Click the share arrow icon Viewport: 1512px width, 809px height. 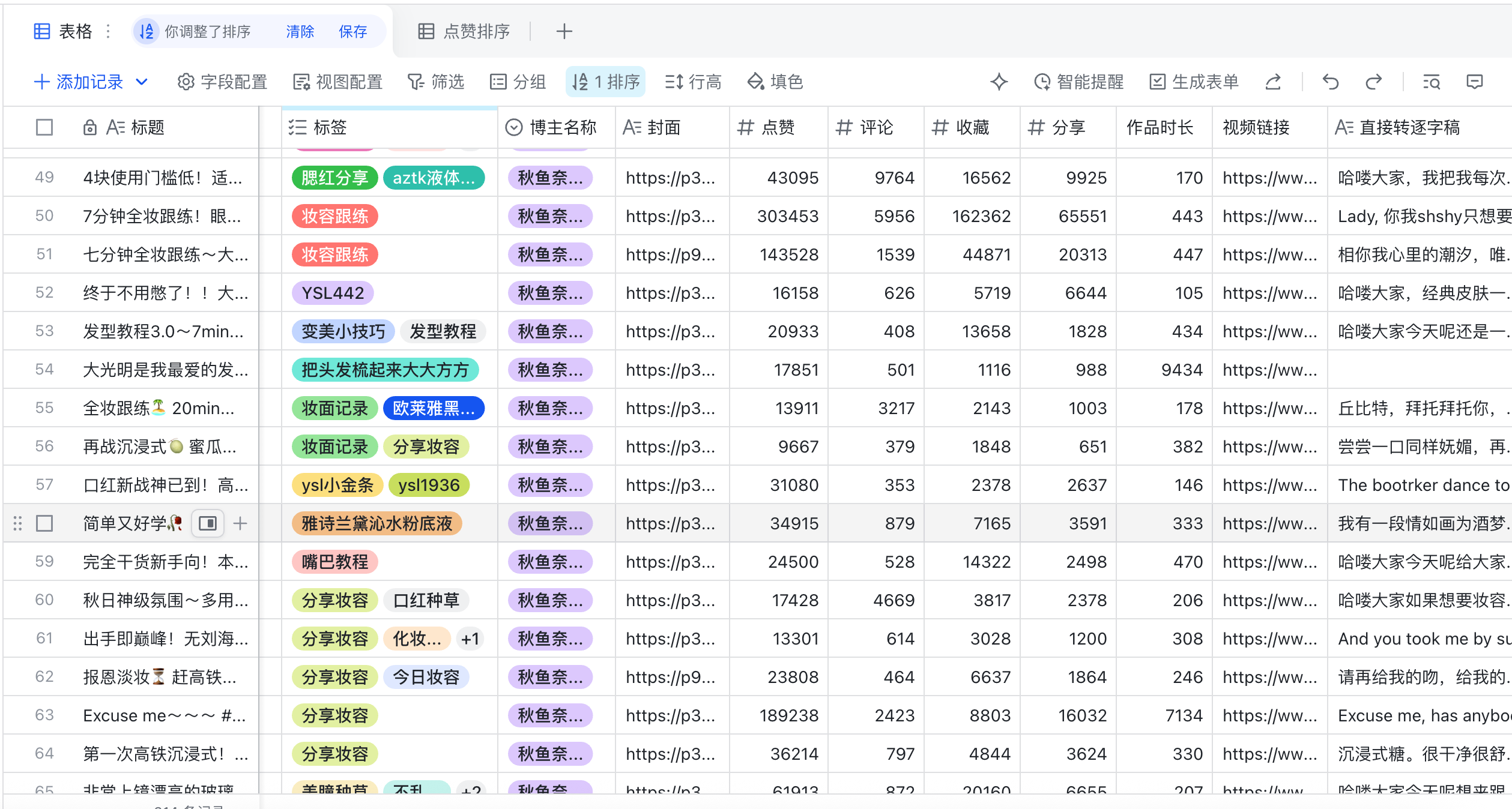pos(1273,82)
